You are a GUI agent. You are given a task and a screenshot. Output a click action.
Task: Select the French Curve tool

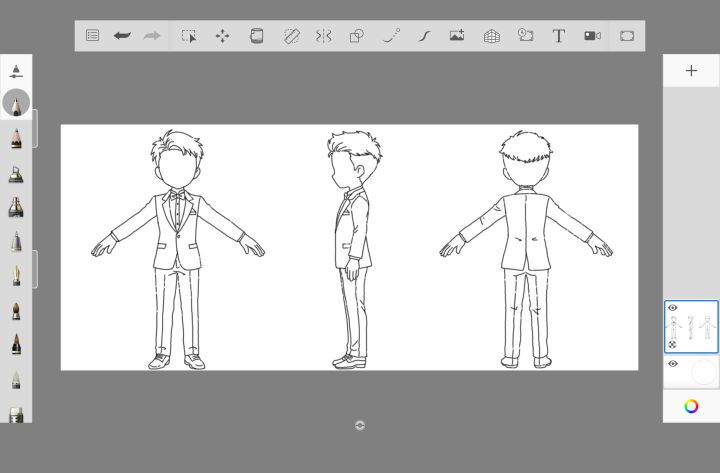pyautogui.click(x=424, y=36)
